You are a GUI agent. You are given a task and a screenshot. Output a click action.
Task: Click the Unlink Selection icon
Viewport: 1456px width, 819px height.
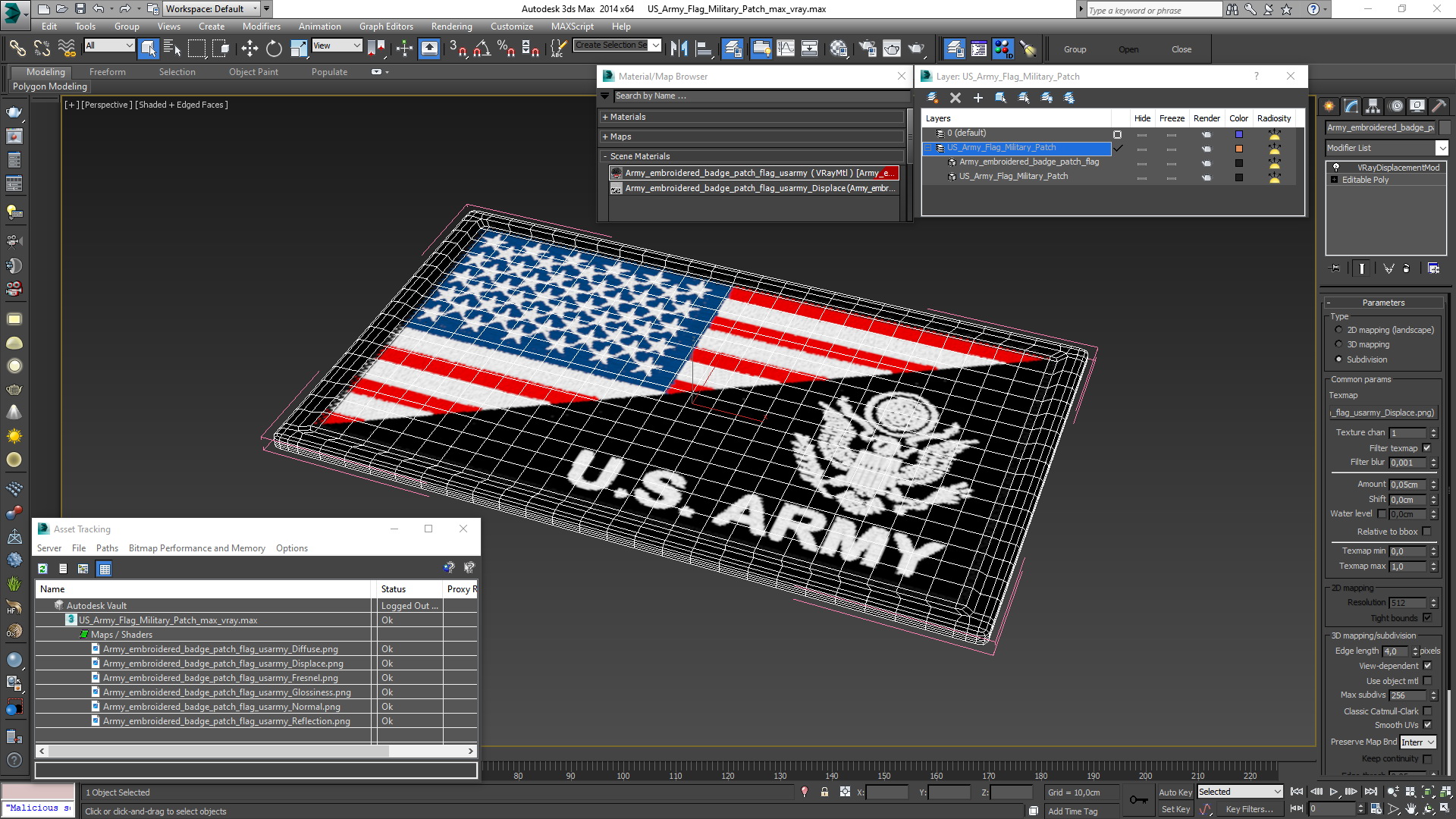tap(42, 49)
